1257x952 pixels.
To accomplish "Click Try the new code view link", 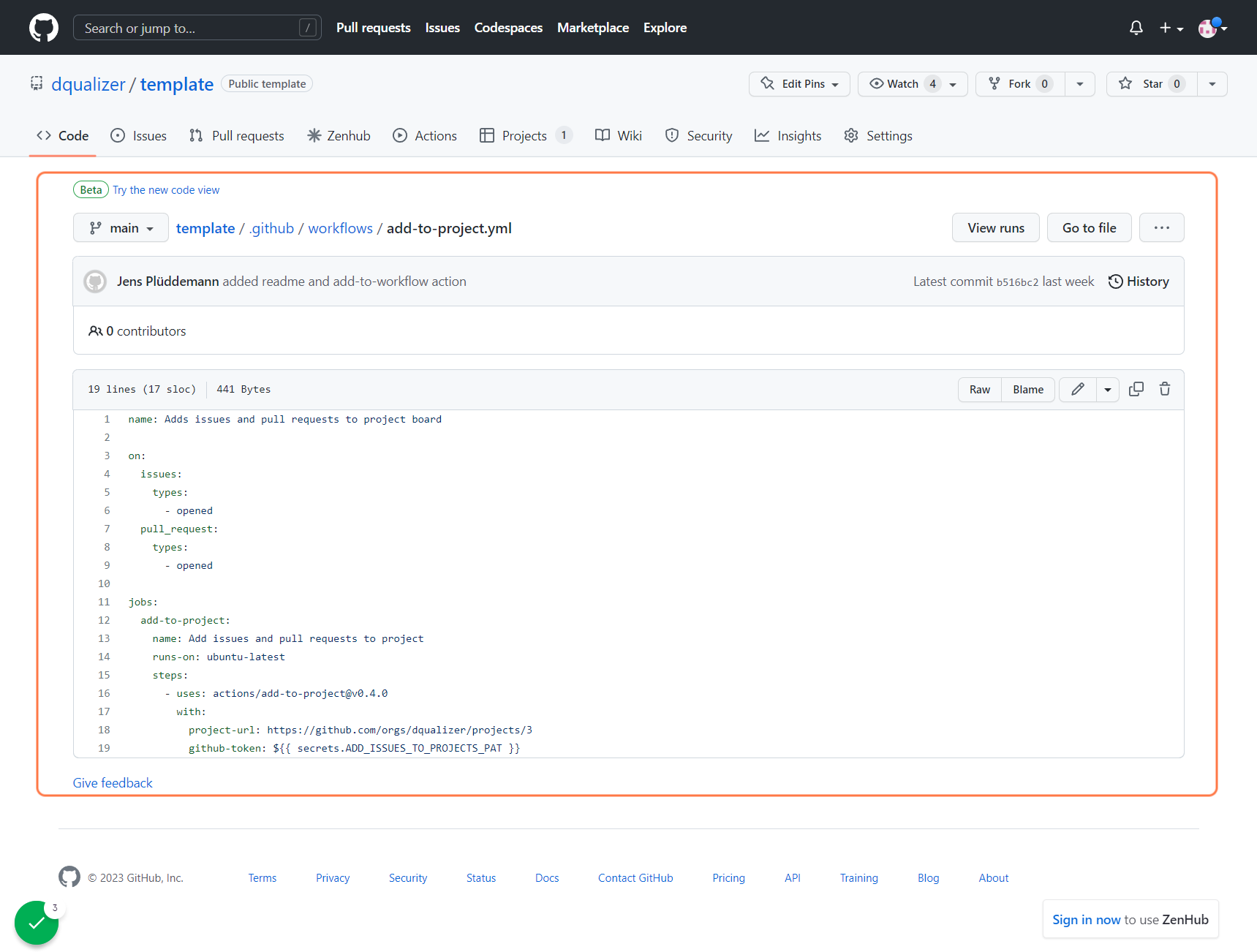I will 166,190.
